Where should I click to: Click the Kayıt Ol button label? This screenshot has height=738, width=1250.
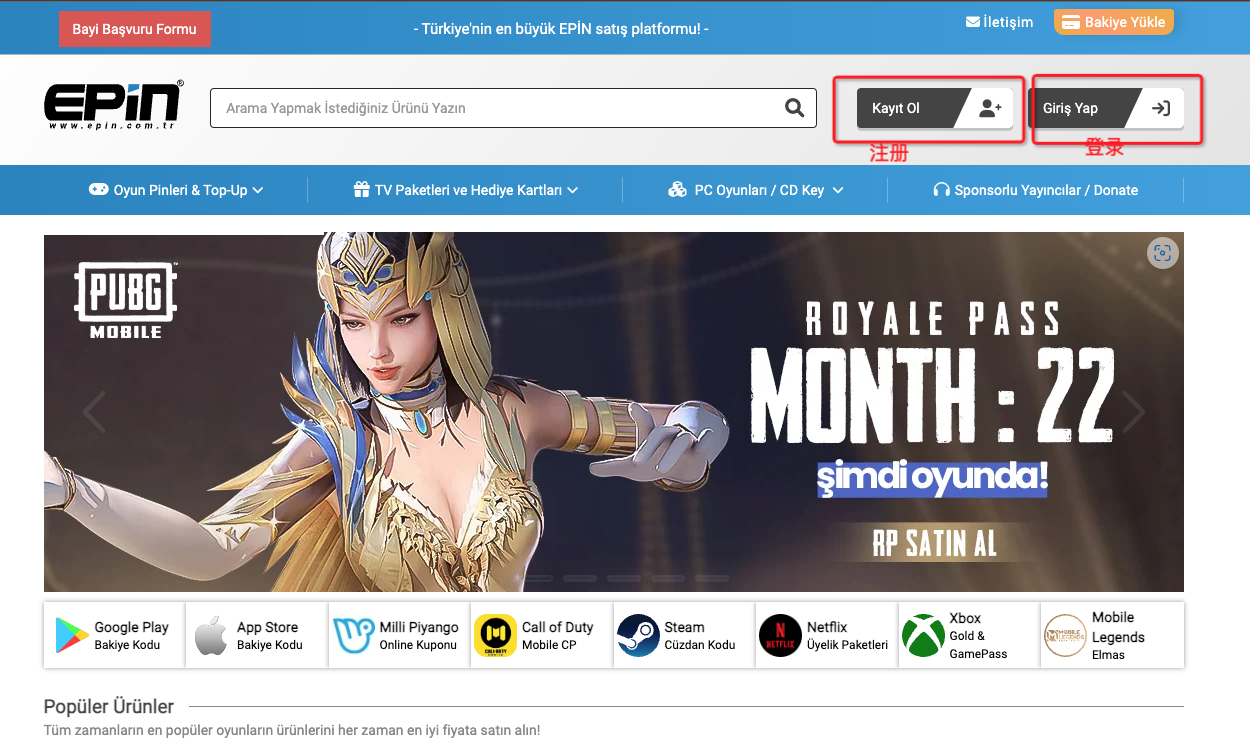pos(896,108)
